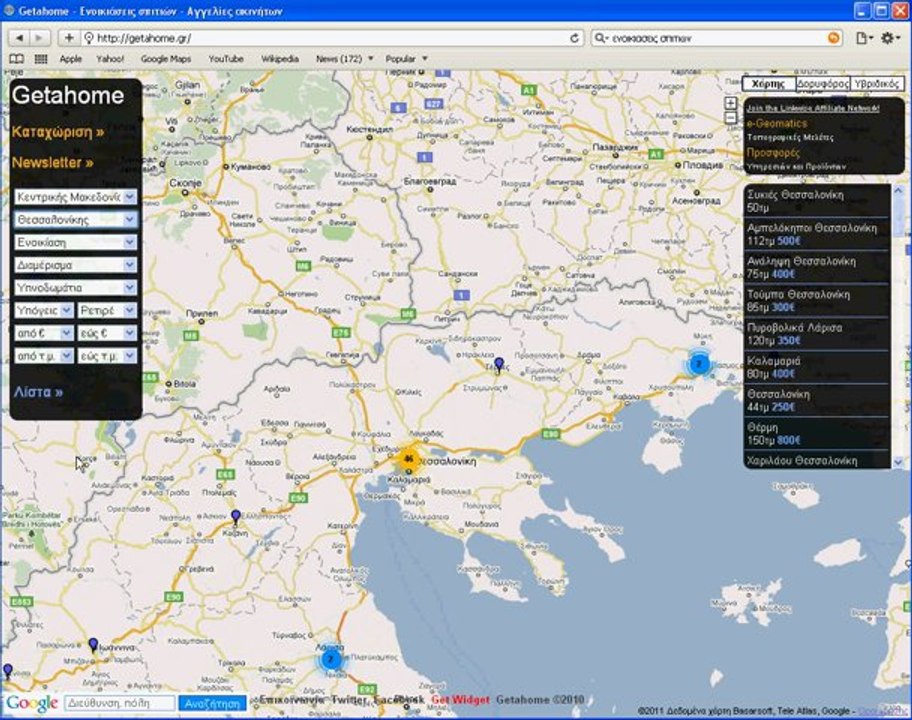Click the URL address bar
Viewport: 912px width, 720px height.
tap(332, 38)
